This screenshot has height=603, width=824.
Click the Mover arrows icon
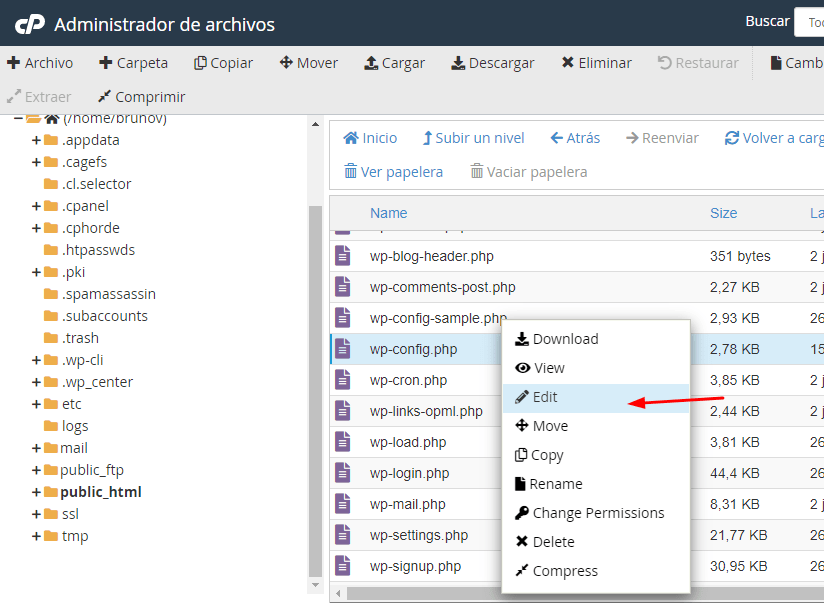(x=286, y=63)
